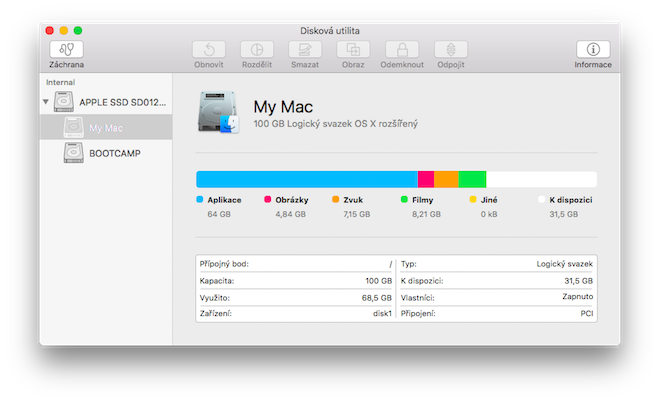
Task: Click the 0 kB value
Action: point(489,214)
